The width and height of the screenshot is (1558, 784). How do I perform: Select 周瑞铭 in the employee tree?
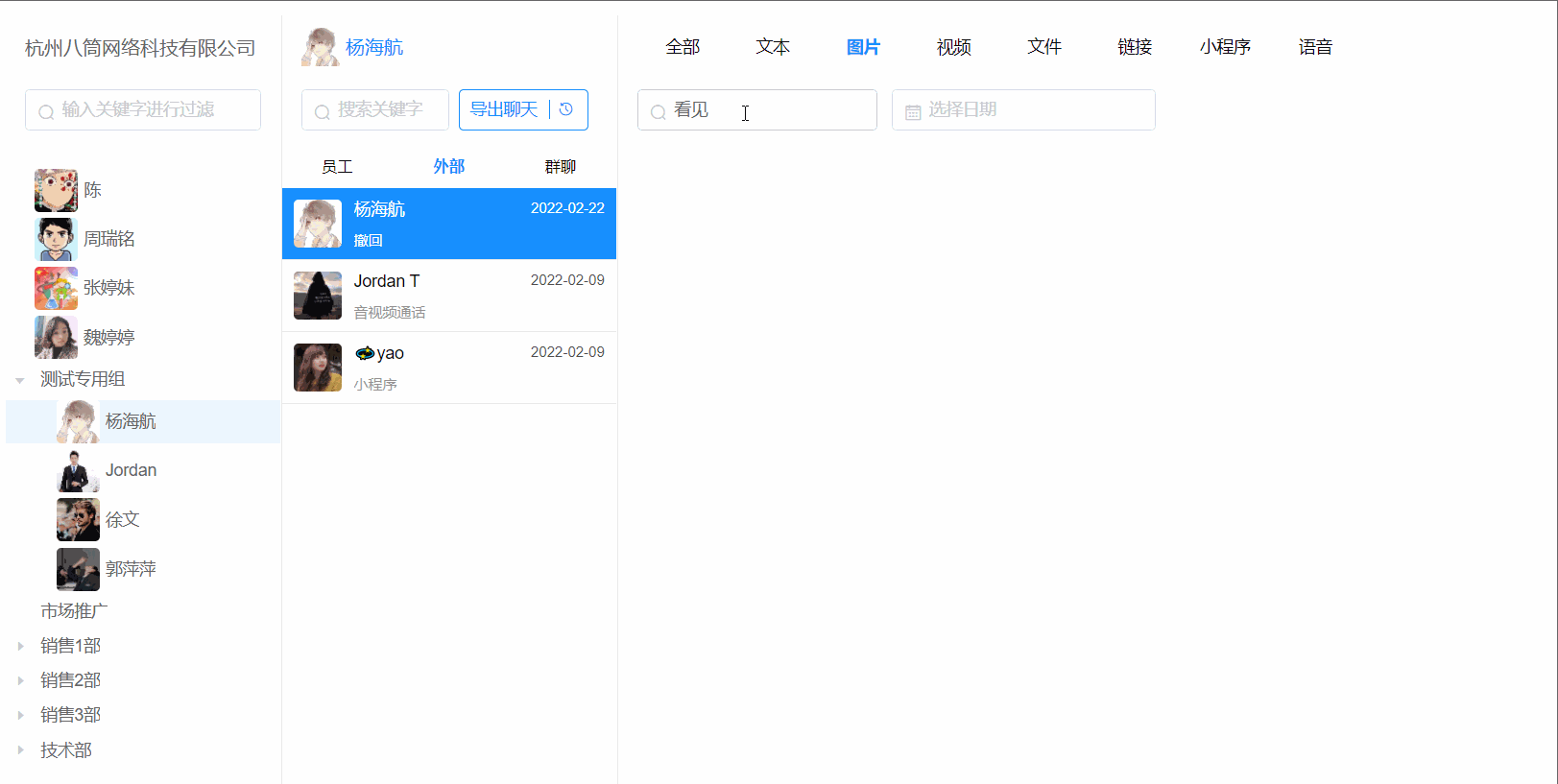click(x=109, y=239)
